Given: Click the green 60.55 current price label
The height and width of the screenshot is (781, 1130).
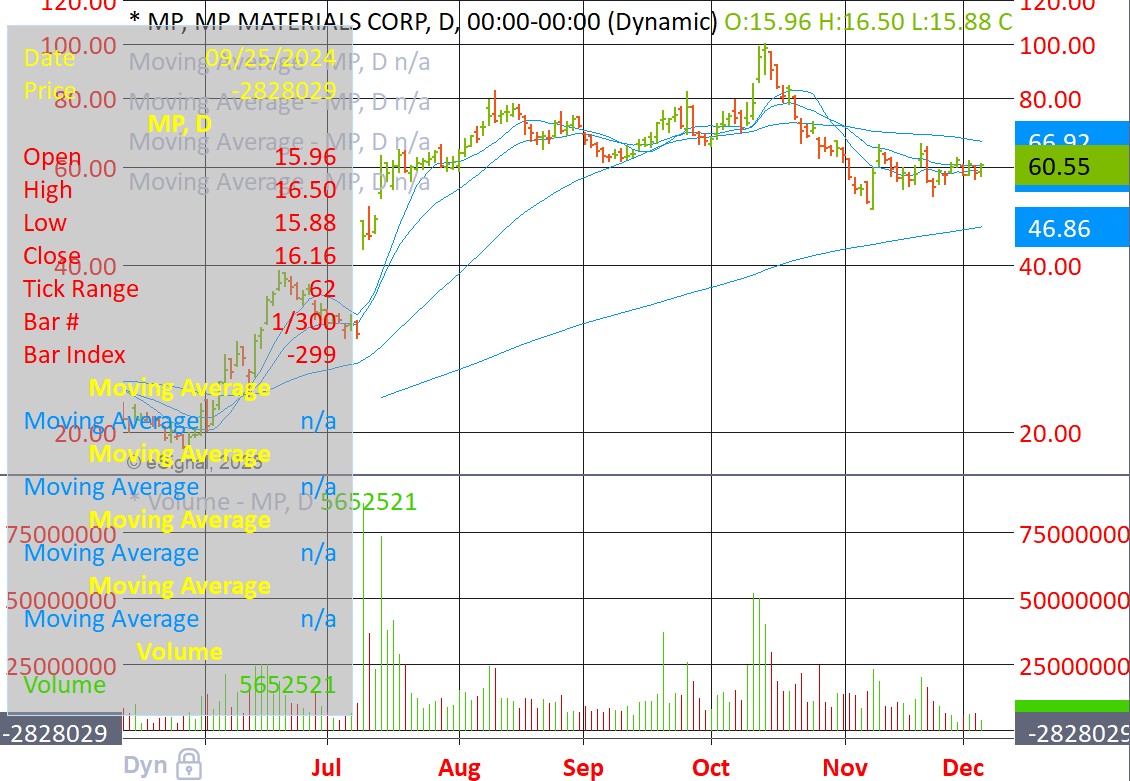Looking at the screenshot, I should coord(1071,167).
